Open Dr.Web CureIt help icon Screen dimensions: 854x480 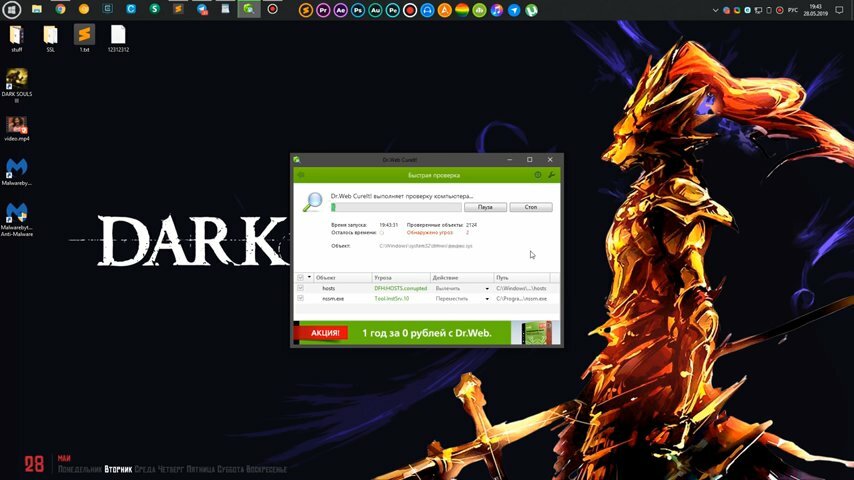[x=538, y=175]
